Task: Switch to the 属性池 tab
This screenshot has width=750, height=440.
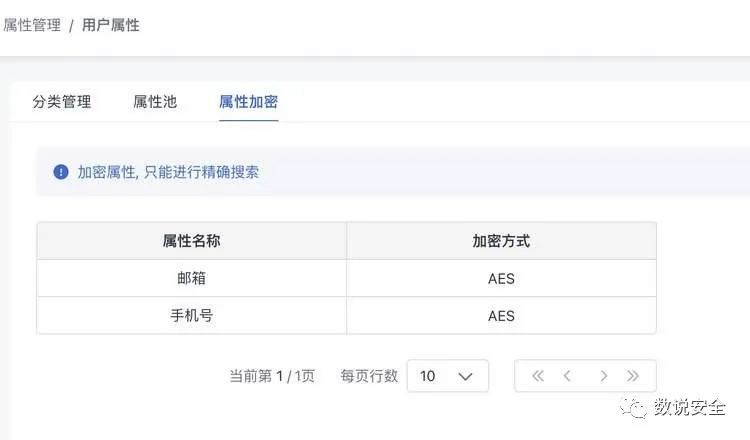Action: tap(155, 101)
